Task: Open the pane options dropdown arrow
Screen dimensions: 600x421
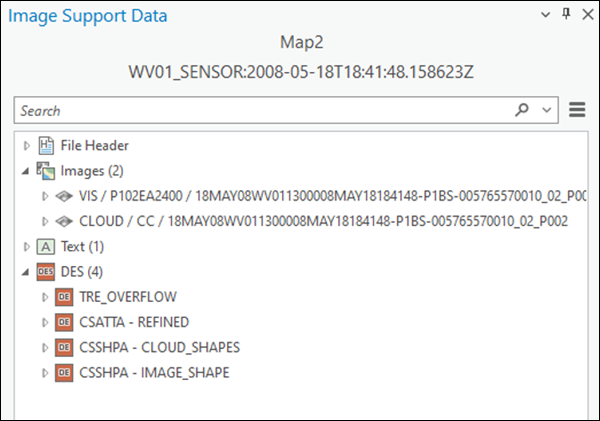Action: (x=545, y=15)
